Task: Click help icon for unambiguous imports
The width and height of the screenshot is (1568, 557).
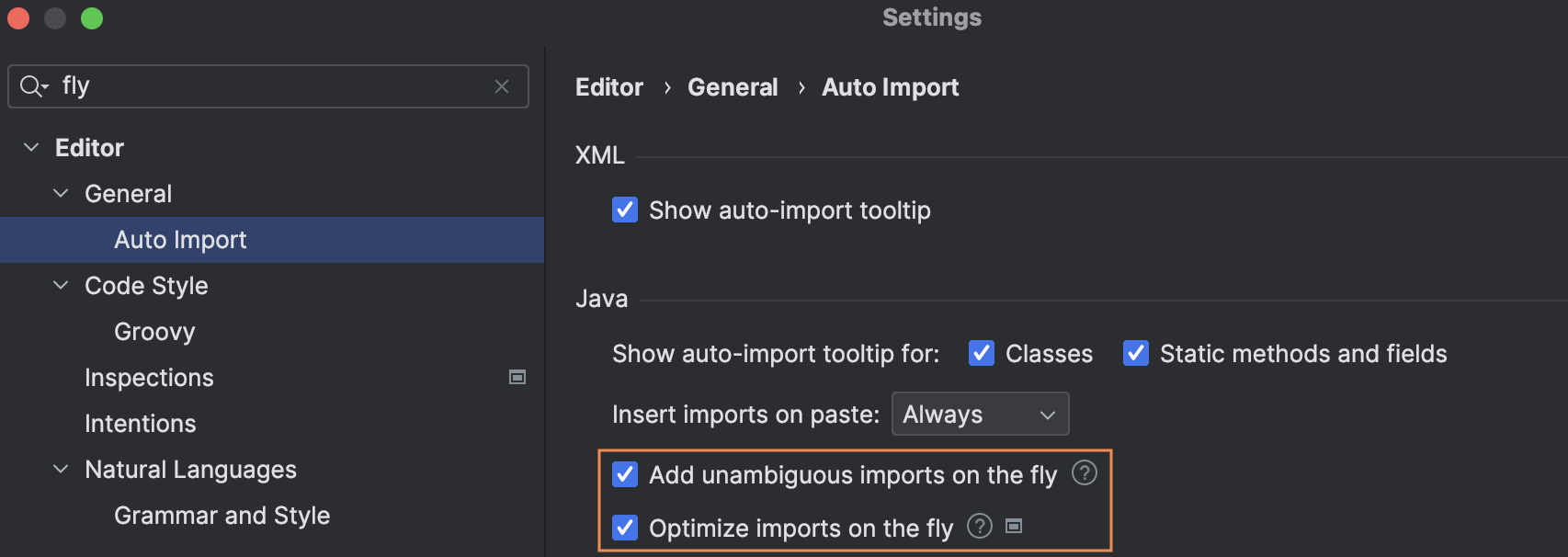Action: [x=1085, y=473]
